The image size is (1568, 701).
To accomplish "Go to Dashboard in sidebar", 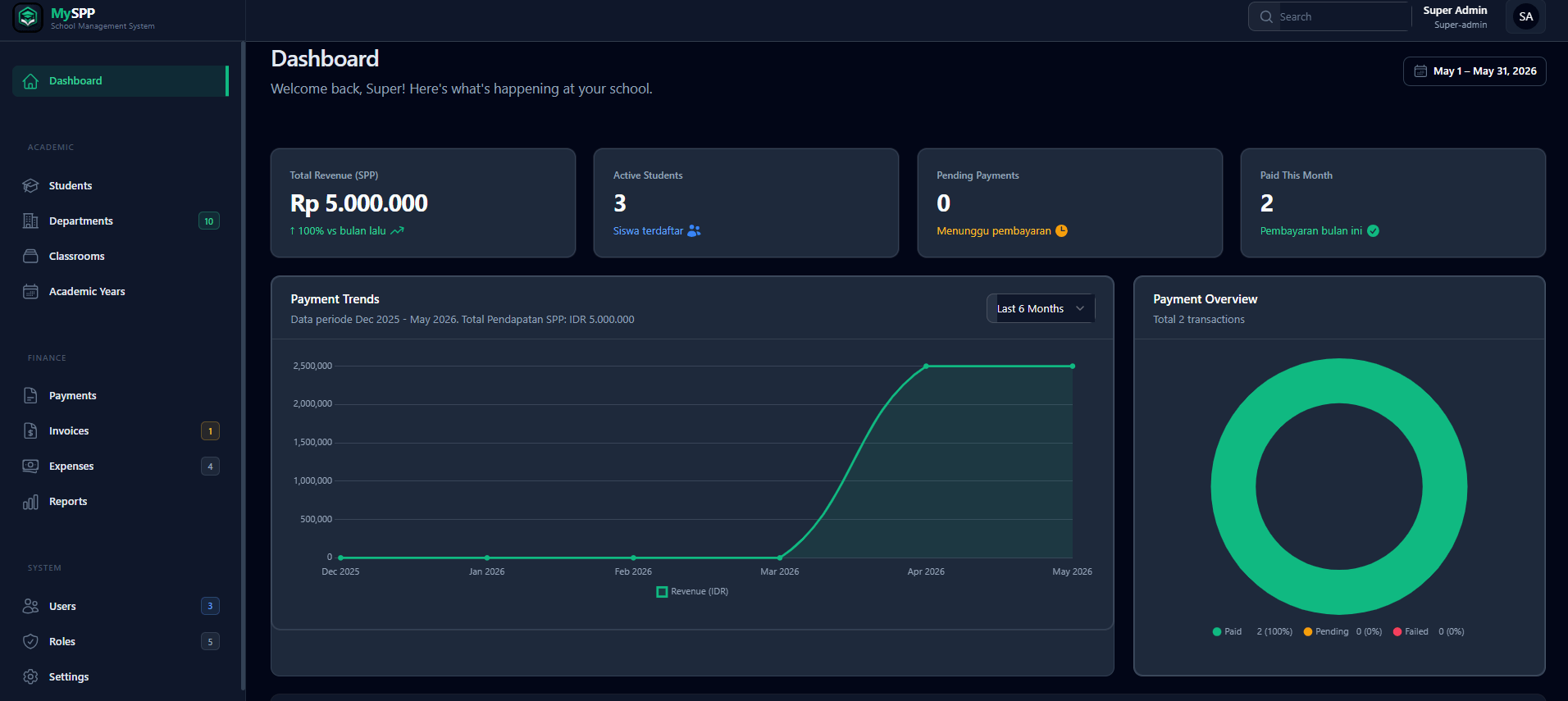I will coord(120,81).
